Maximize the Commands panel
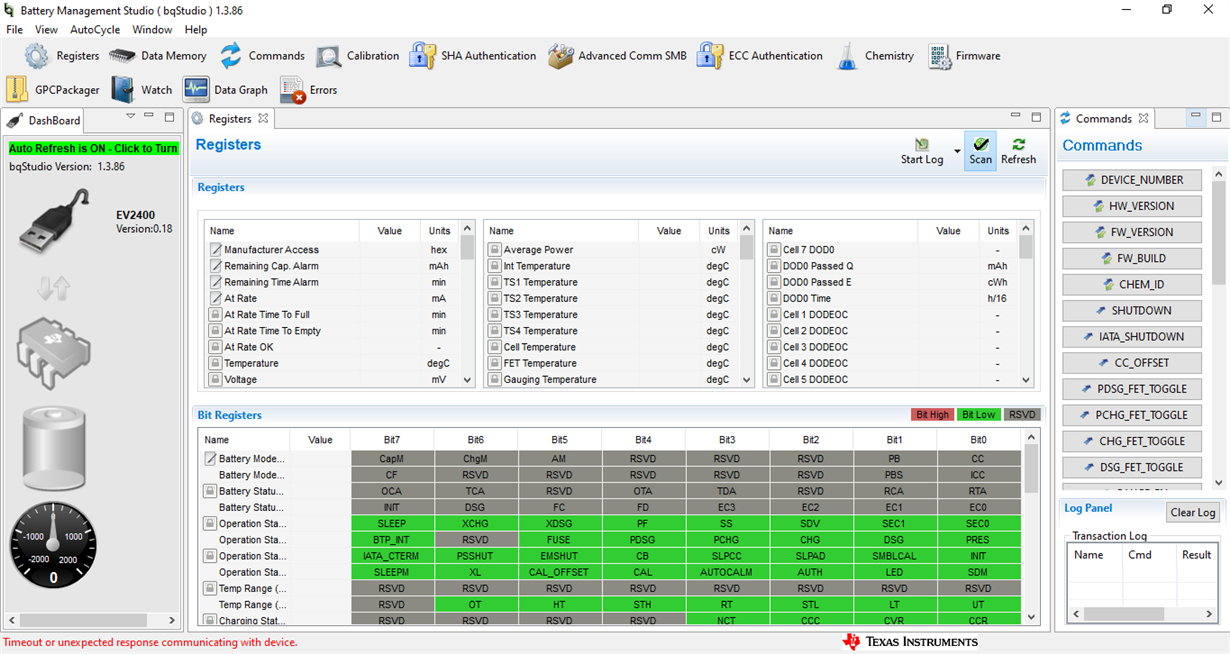This screenshot has height=654, width=1230. coord(1216,117)
